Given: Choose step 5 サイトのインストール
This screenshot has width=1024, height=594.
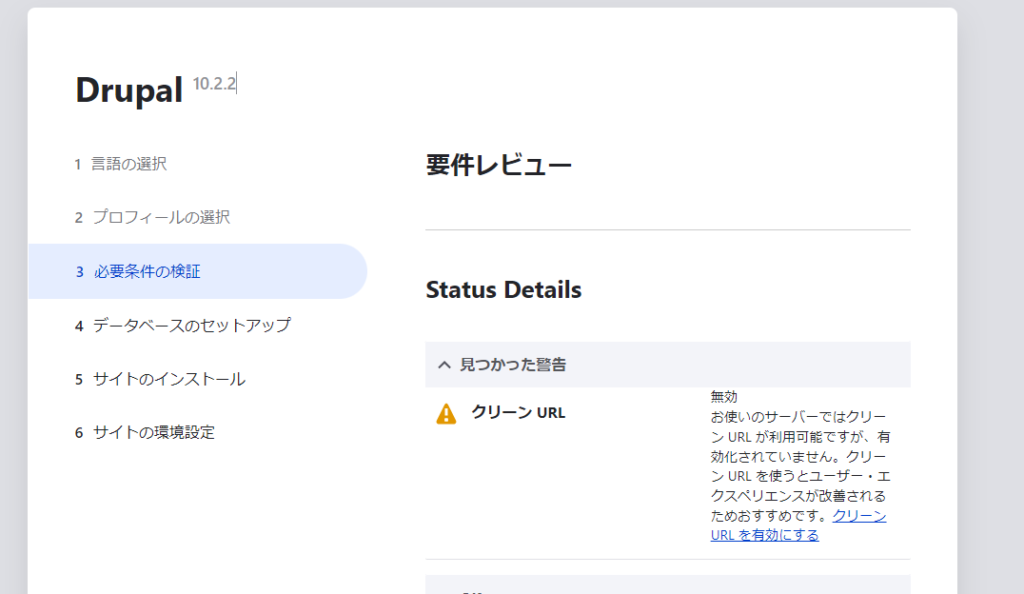Looking at the screenshot, I should pos(169,379).
